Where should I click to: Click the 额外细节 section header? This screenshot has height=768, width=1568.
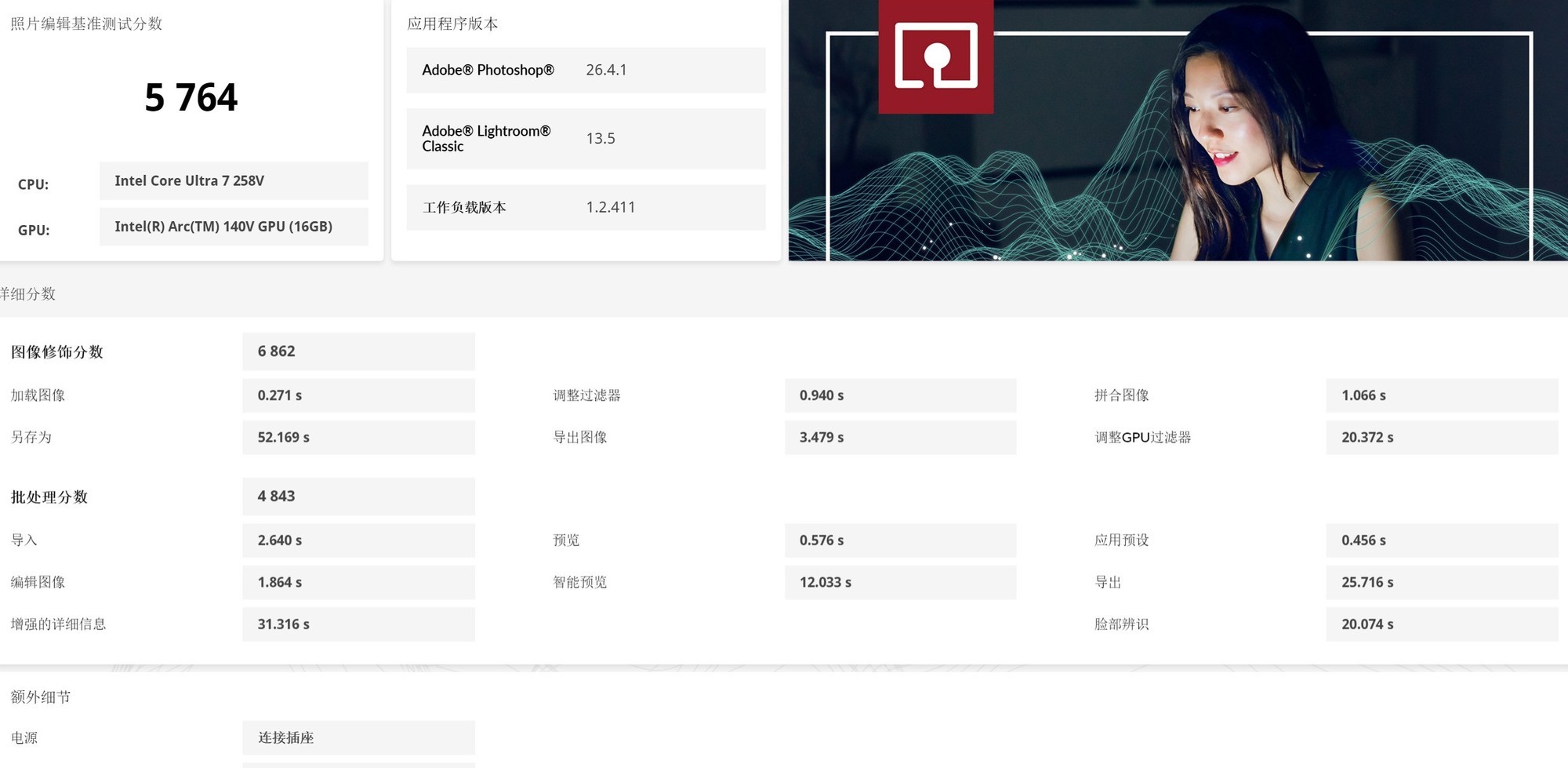click(41, 697)
